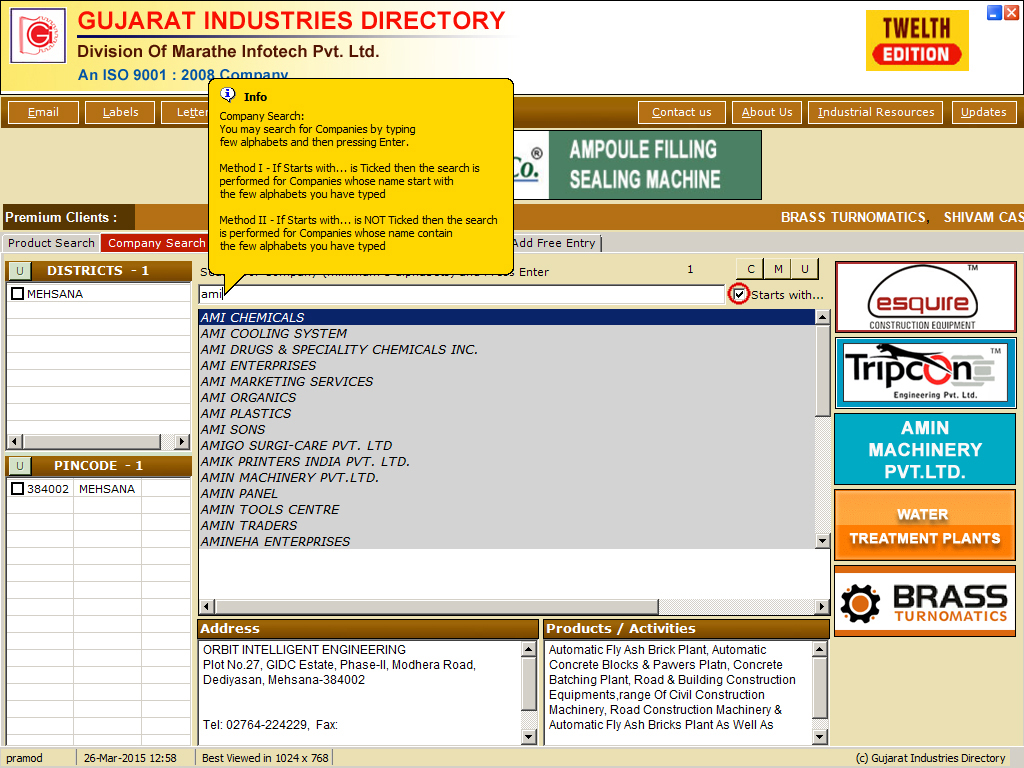Open Industrial Resources

(876, 112)
